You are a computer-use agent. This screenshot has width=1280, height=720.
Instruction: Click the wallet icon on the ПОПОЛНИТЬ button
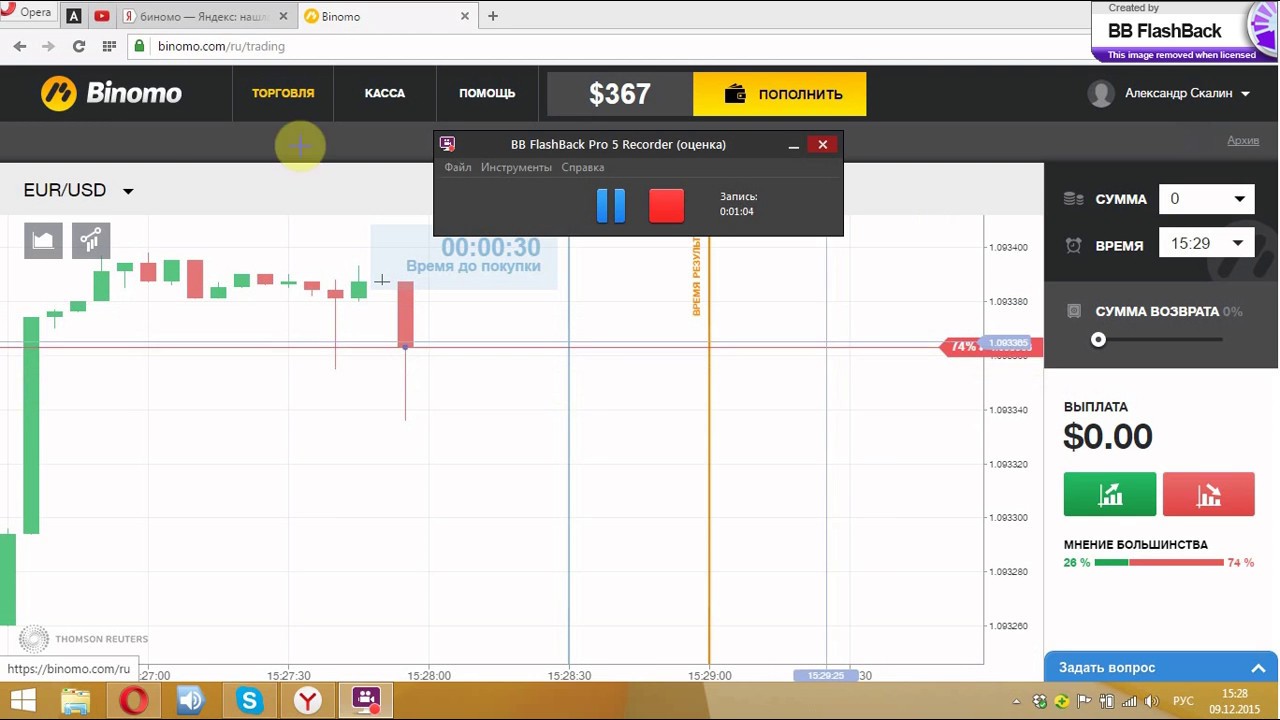click(736, 94)
